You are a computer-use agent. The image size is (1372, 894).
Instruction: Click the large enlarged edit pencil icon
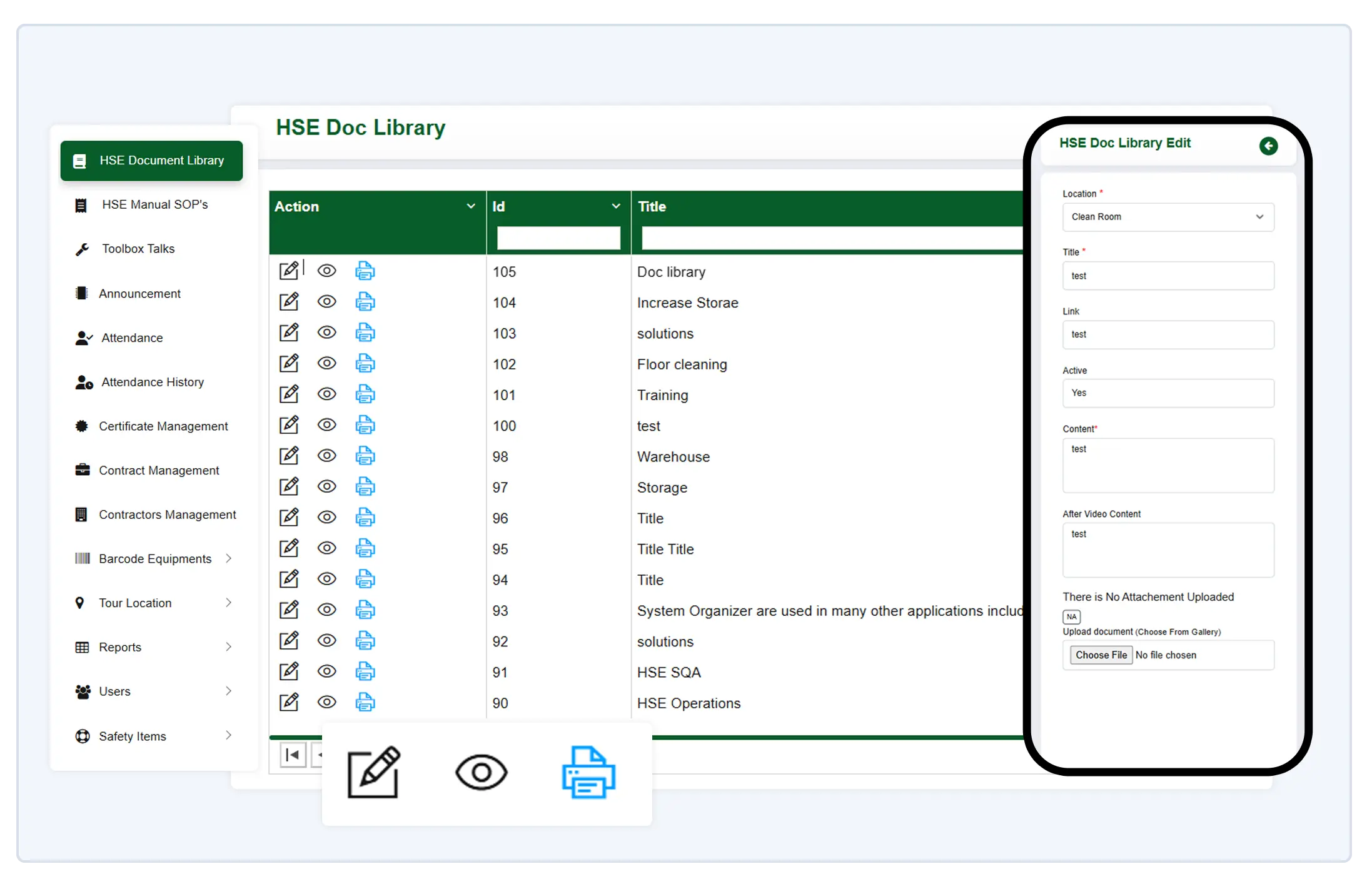point(373,772)
